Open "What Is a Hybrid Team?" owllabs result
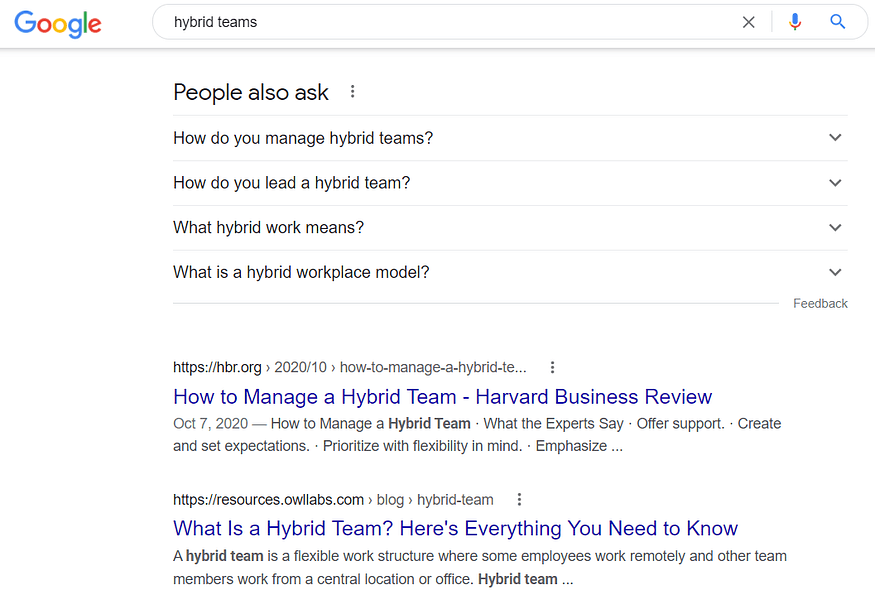 [455, 528]
